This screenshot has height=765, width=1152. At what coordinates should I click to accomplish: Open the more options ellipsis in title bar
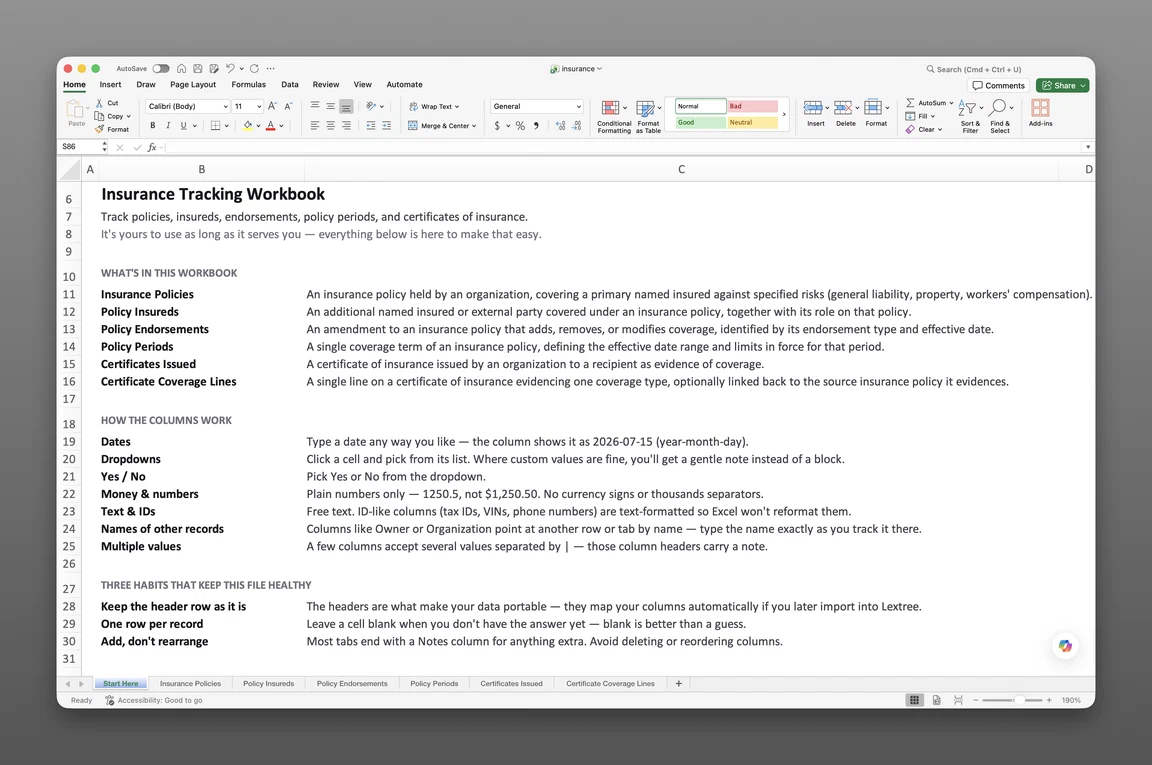pyautogui.click(x=270, y=68)
